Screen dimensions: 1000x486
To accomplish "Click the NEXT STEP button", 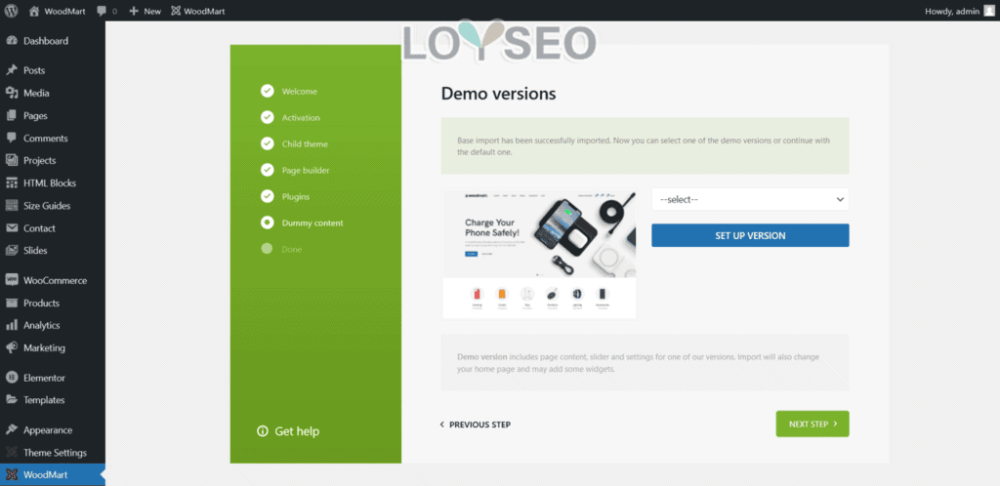I will click(x=812, y=424).
